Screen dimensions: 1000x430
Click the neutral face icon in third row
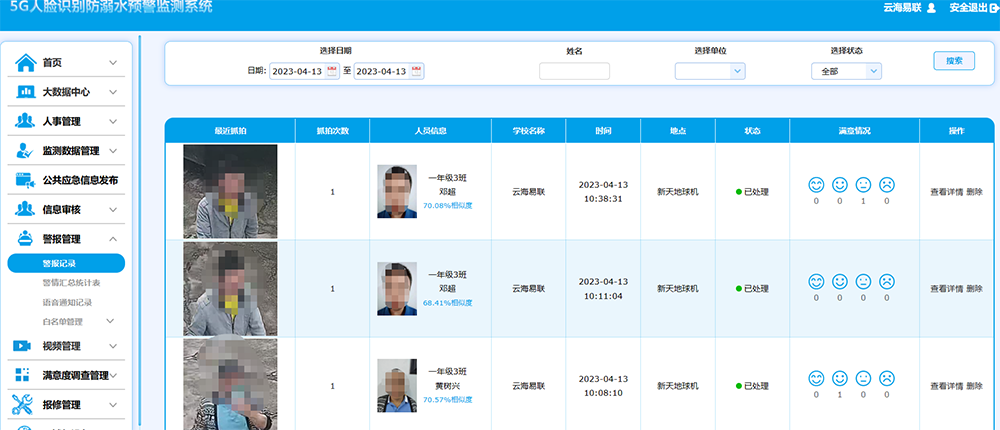pyautogui.click(x=863, y=379)
